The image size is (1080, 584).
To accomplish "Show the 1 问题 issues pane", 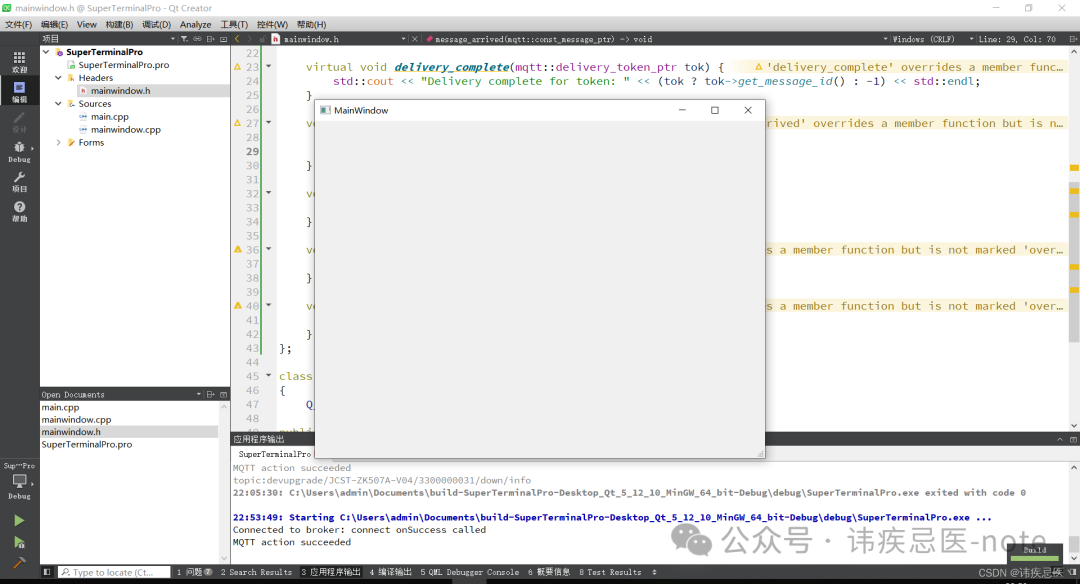I will [194, 572].
